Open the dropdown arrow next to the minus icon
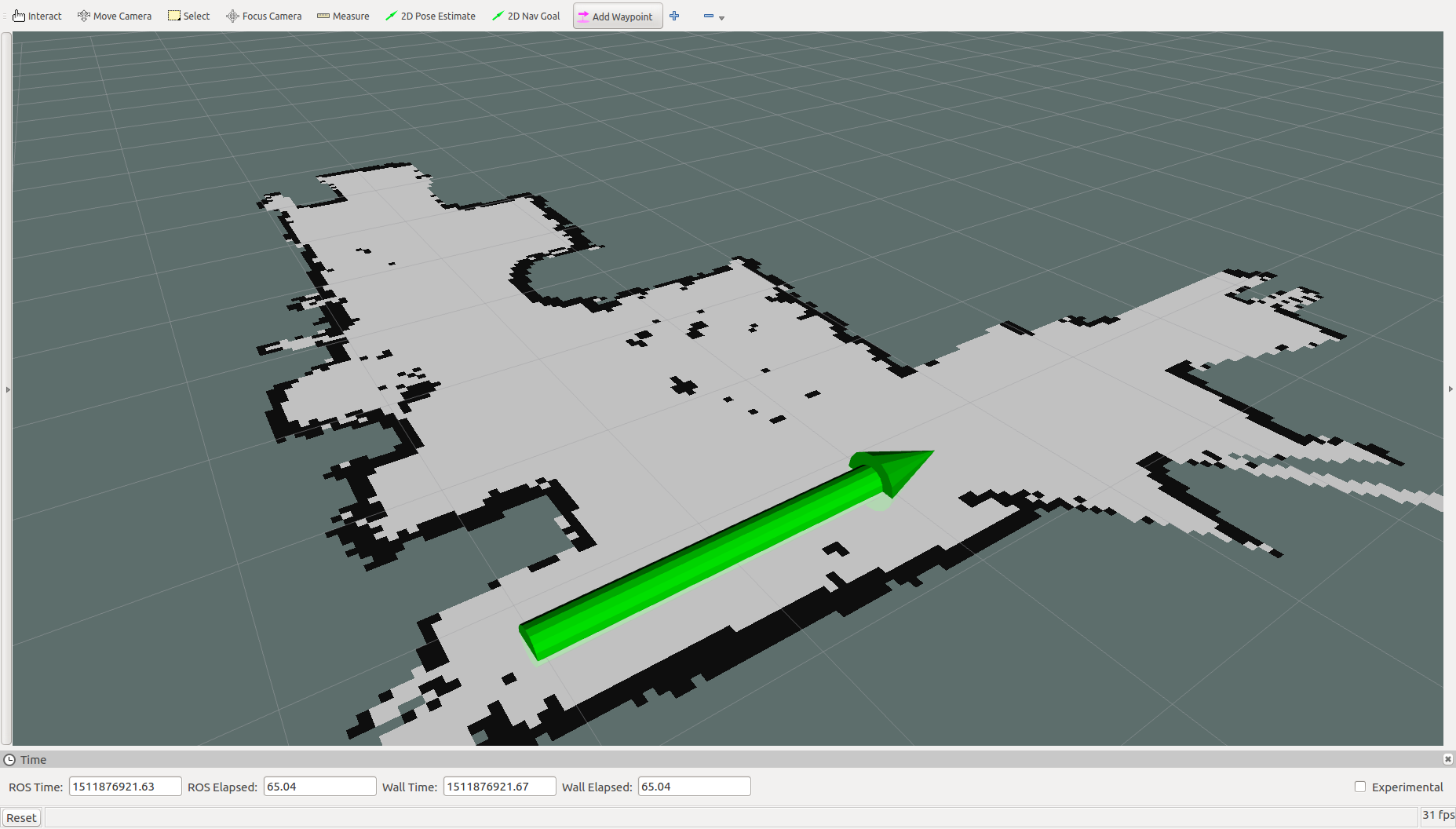Viewport: 1456px width, 829px height. tap(722, 18)
